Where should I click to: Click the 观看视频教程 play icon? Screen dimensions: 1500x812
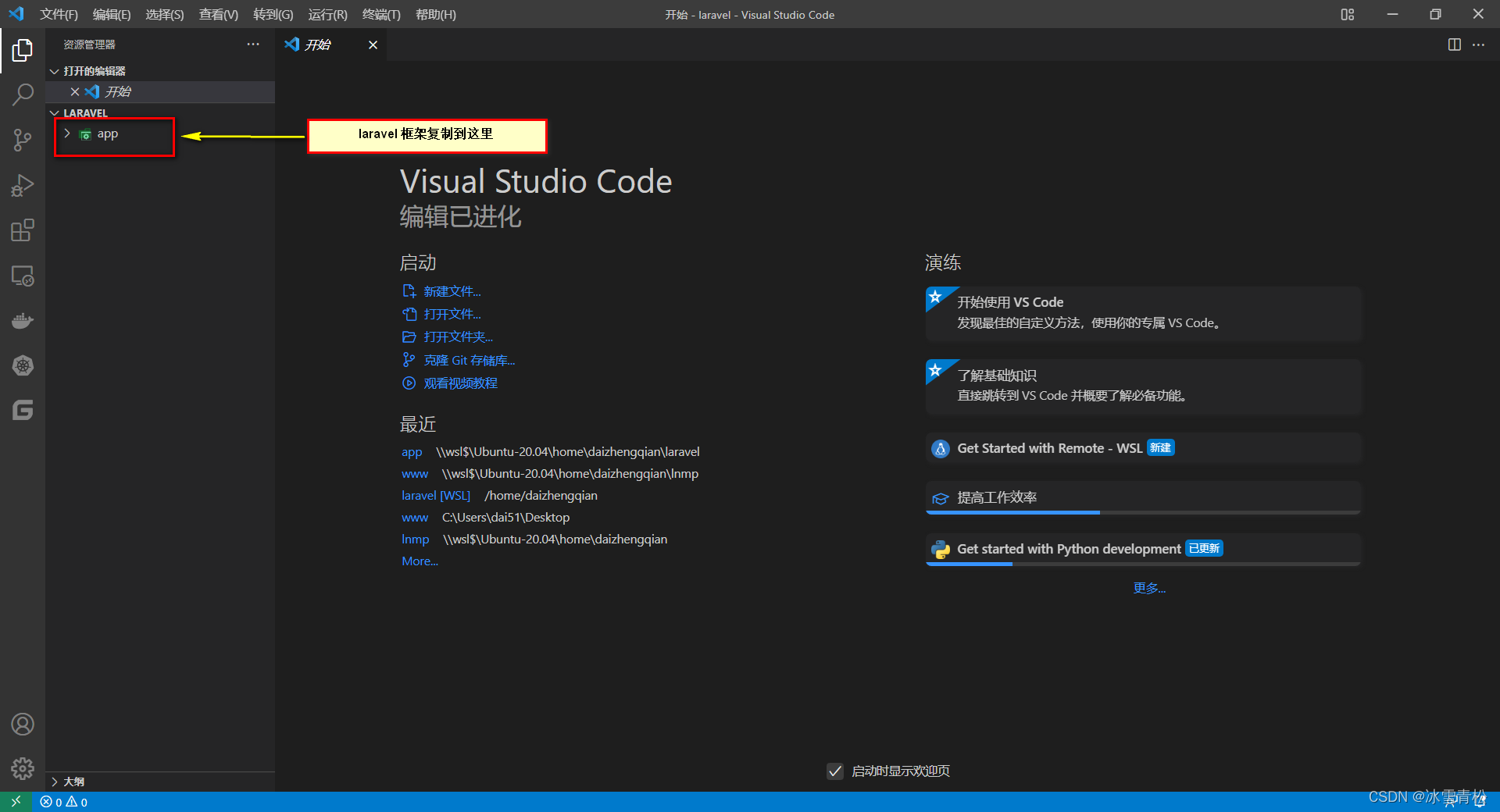pyautogui.click(x=409, y=383)
